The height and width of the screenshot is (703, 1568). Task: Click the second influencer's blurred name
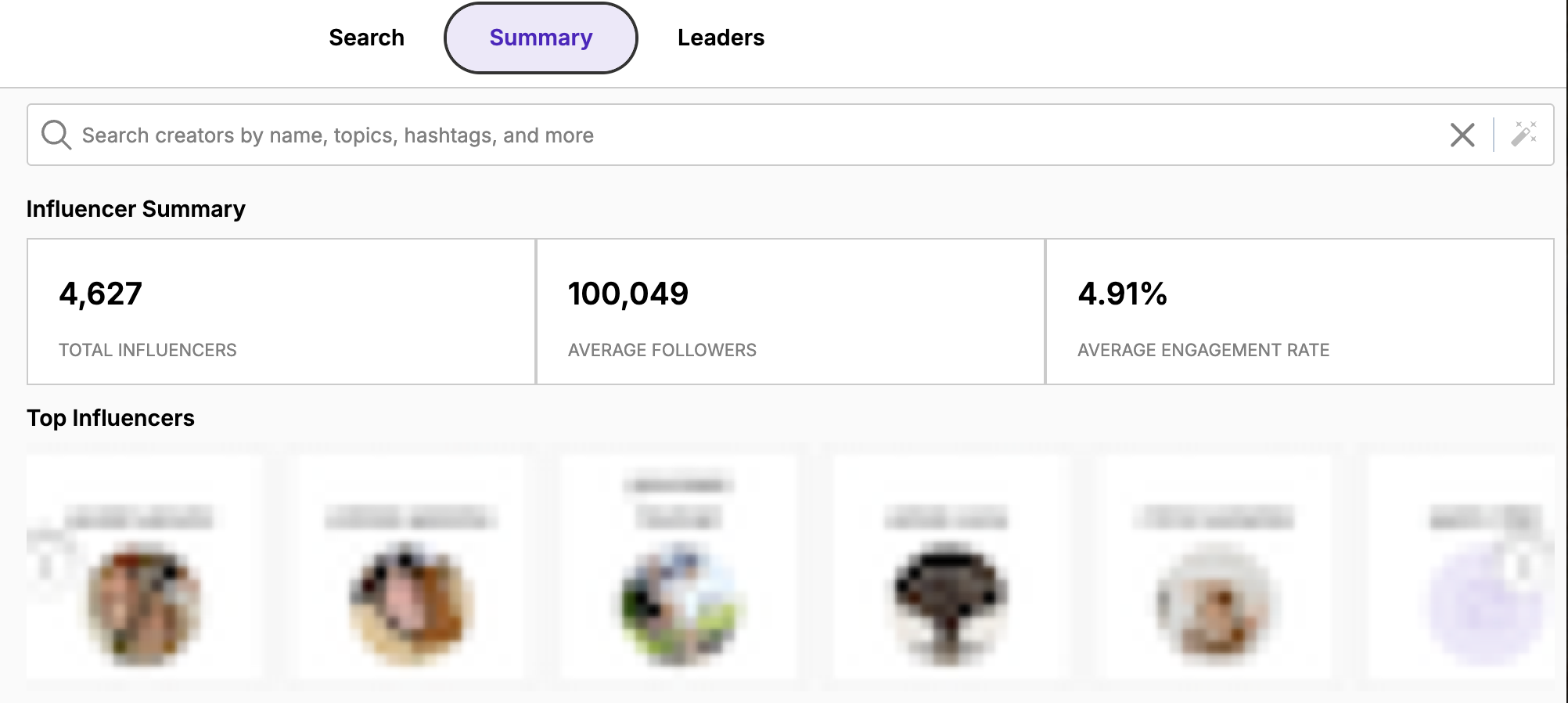[410, 517]
